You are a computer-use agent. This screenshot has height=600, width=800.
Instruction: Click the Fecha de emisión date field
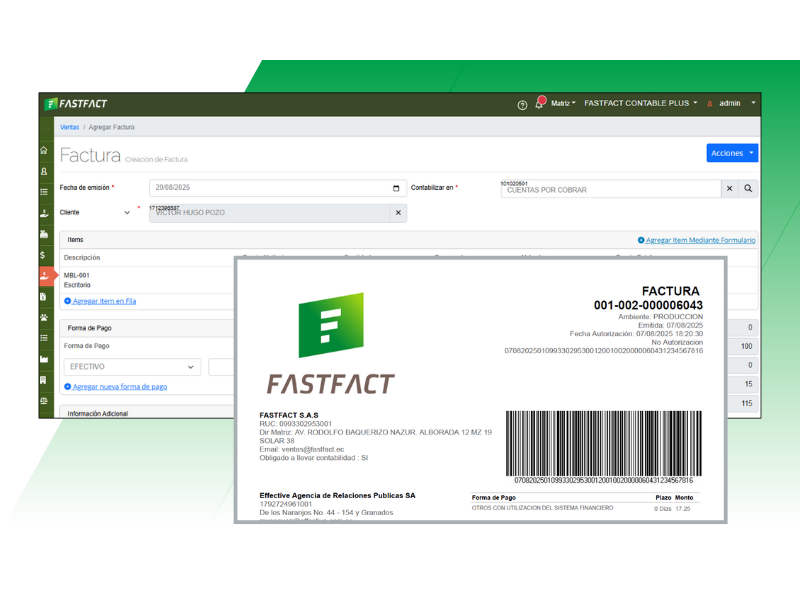(x=278, y=188)
